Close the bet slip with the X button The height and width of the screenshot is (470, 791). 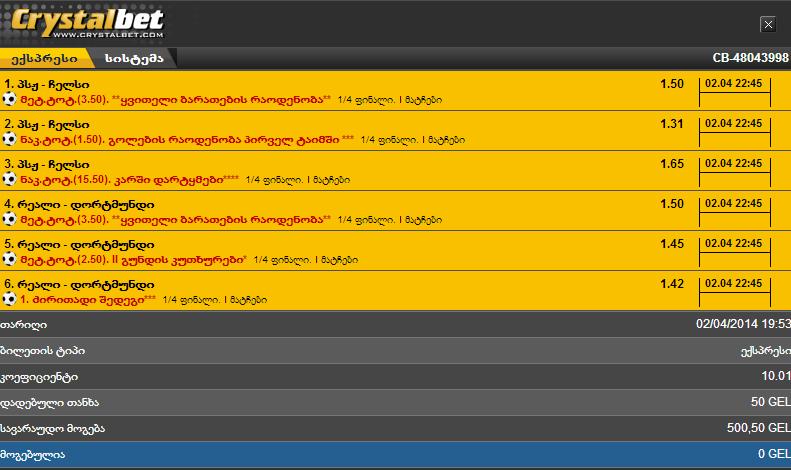(x=768, y=24)
